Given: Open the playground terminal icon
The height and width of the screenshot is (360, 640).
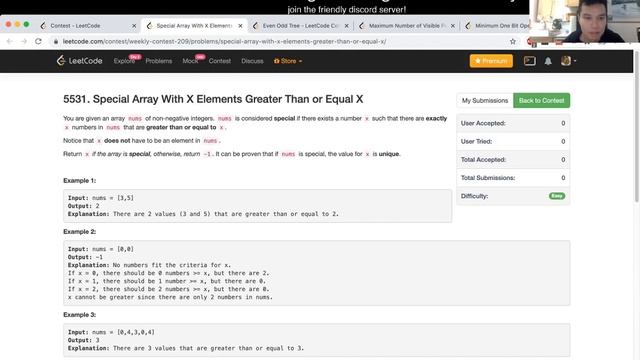Looking at the screenshot, I should tap(529, 61).
